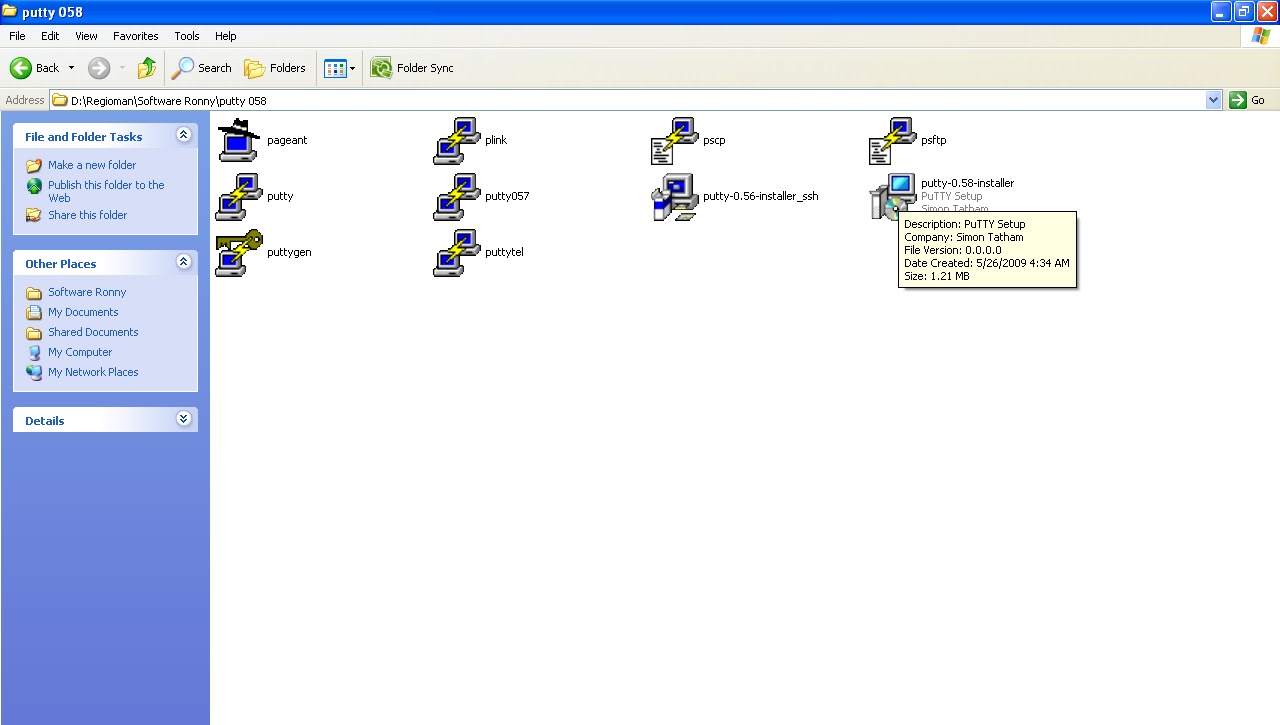Select the puttygen key icon
Viewport: 1280px width, 725px height.
click(x=237, y=252)
